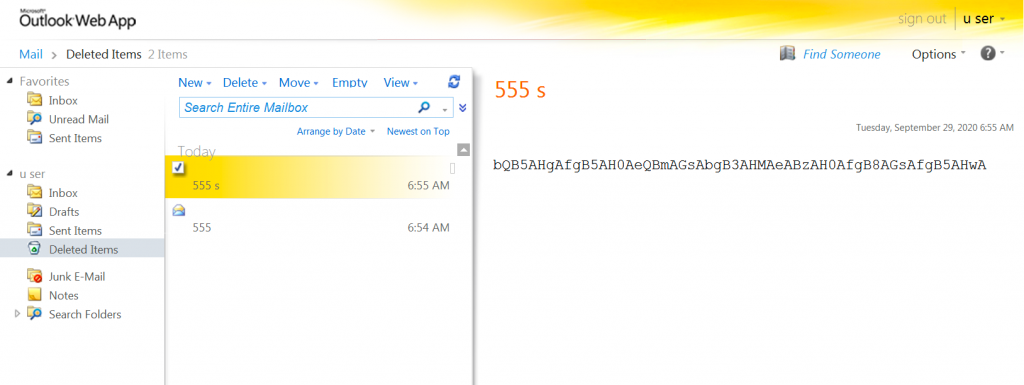Screen dimensions: 1024x385
Task: Open the Help question mark icon
Action: 987,54
